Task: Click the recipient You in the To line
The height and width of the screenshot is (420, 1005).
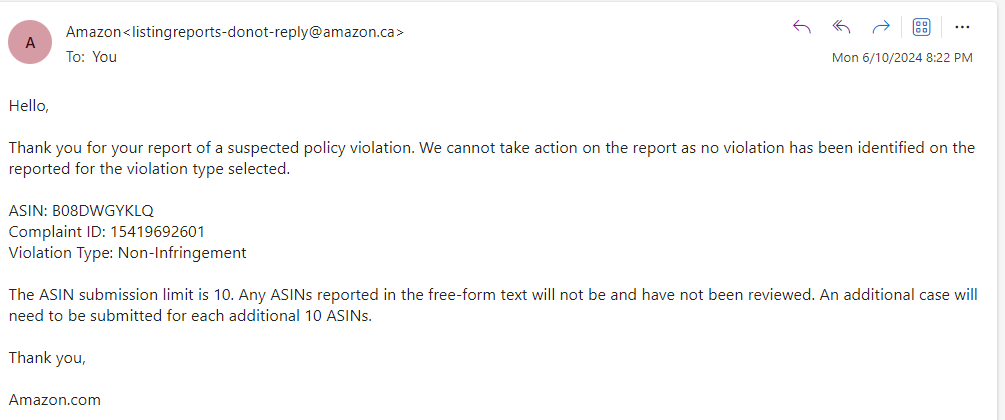Action: click(104, 57)
